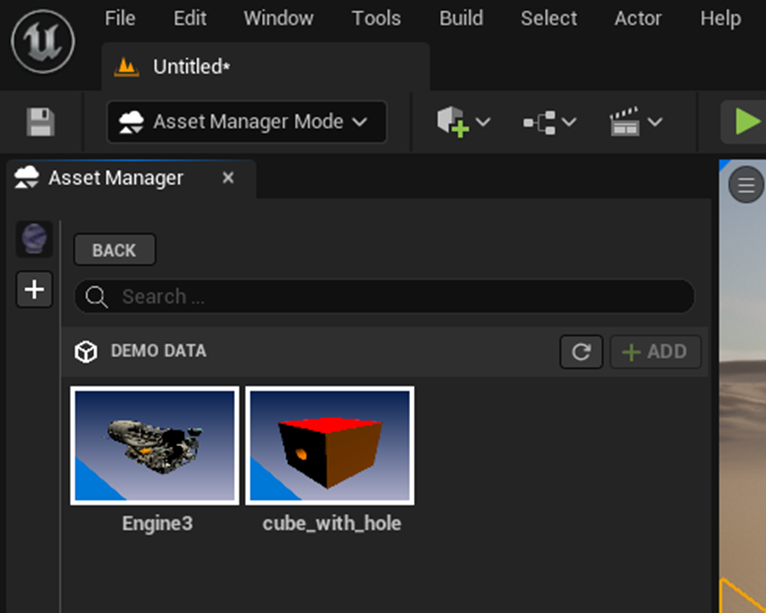Click the globe icon in Asset Manager sidebar
Image resolution: width=766 pixels, height=613 pixels.
(x=34, y=240)
